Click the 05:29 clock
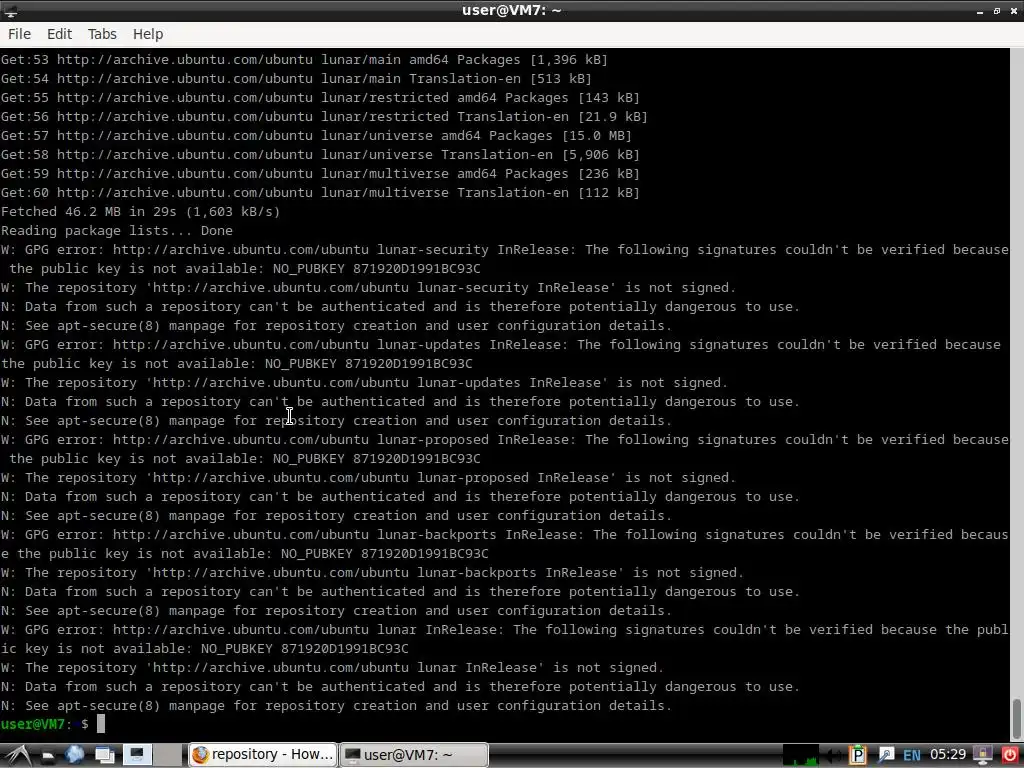 (x=948, y=754)
